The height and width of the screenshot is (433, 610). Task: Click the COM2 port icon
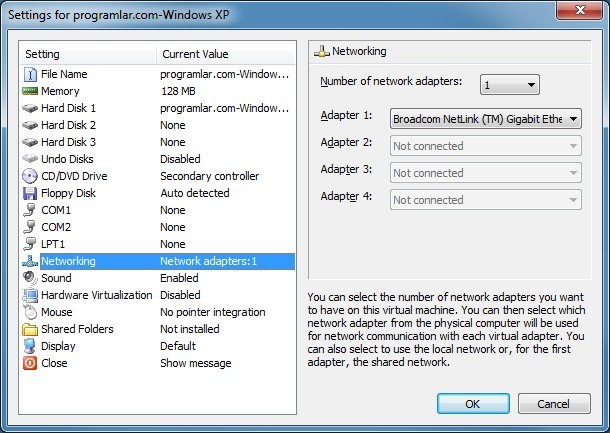[x=30, y=227]
